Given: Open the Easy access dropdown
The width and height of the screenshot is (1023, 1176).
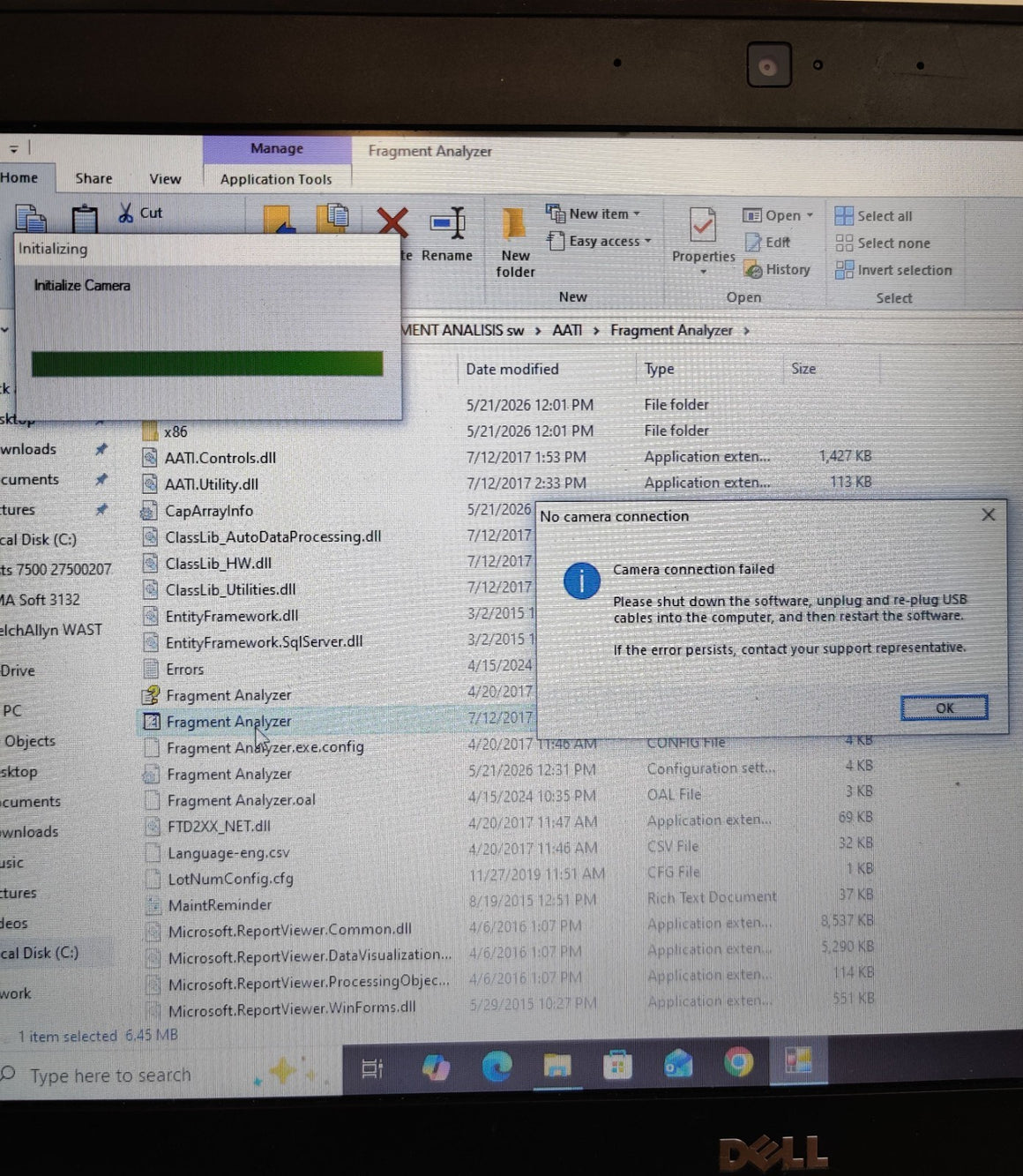Looking at the screenshot, I should [x=599, y=241].
